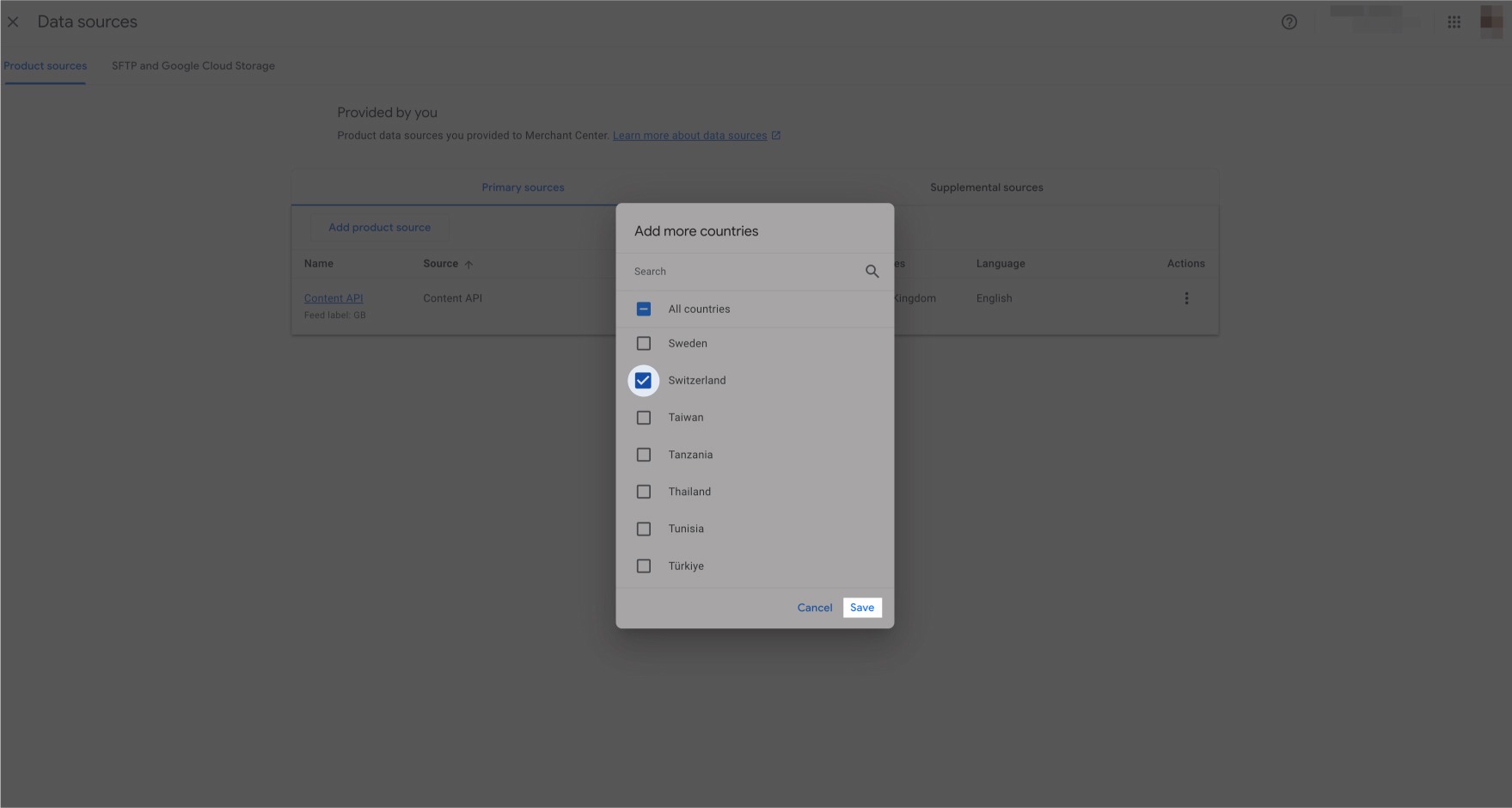This screenshot has height=808, width=1512.
Task: Open the Content API link
Action: 334,298
